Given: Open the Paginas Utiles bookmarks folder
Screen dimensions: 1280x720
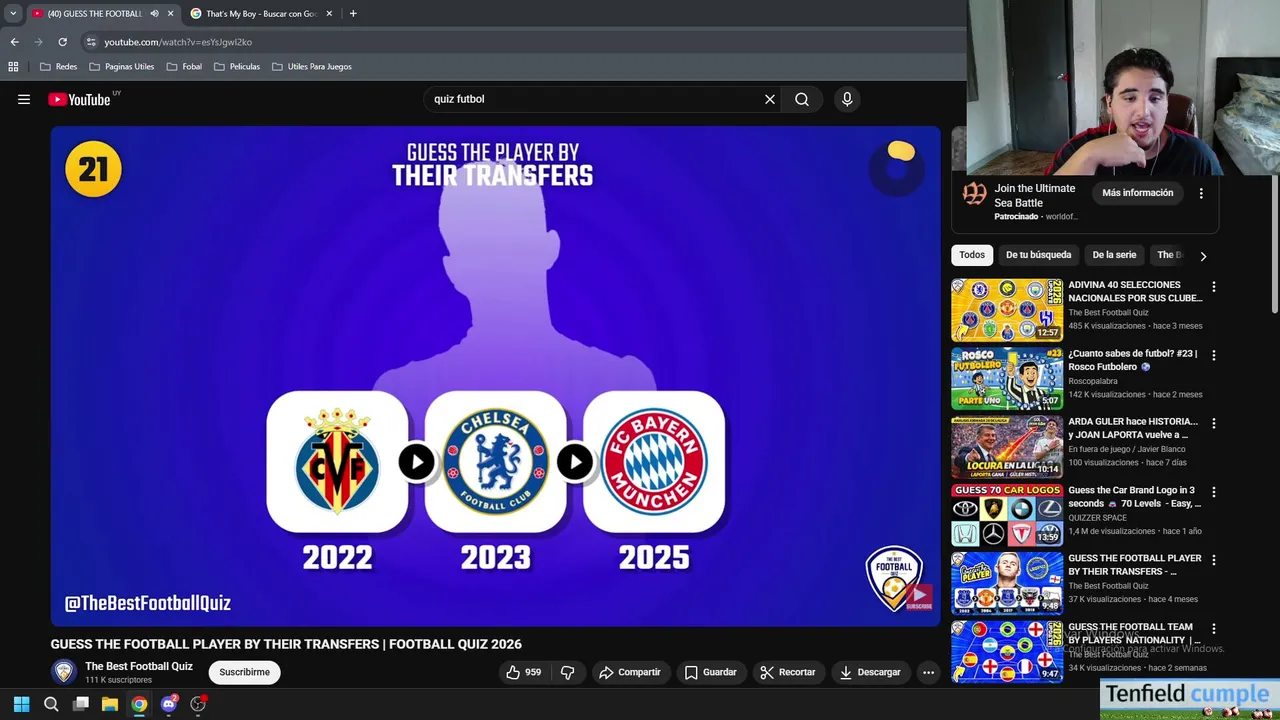Looking at the screenshot, I should (121, 67).
